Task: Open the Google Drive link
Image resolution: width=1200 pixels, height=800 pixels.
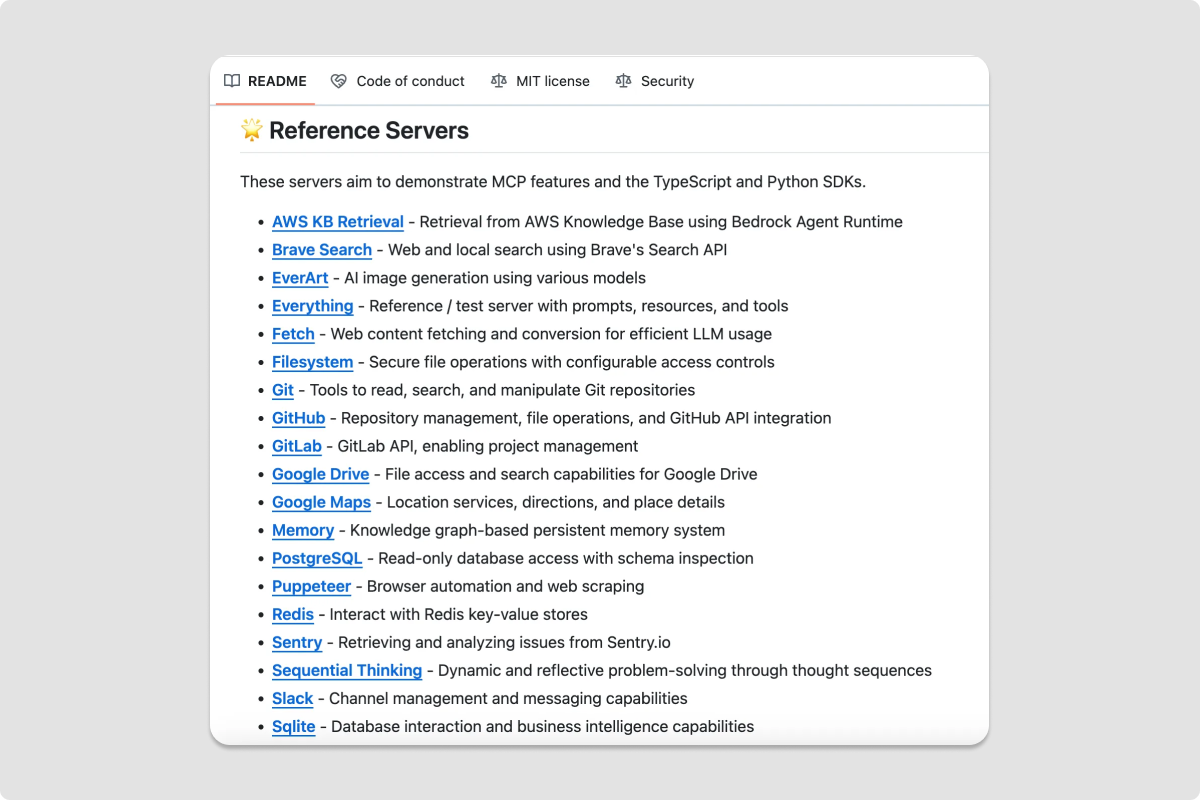Action: coord(320,474)
